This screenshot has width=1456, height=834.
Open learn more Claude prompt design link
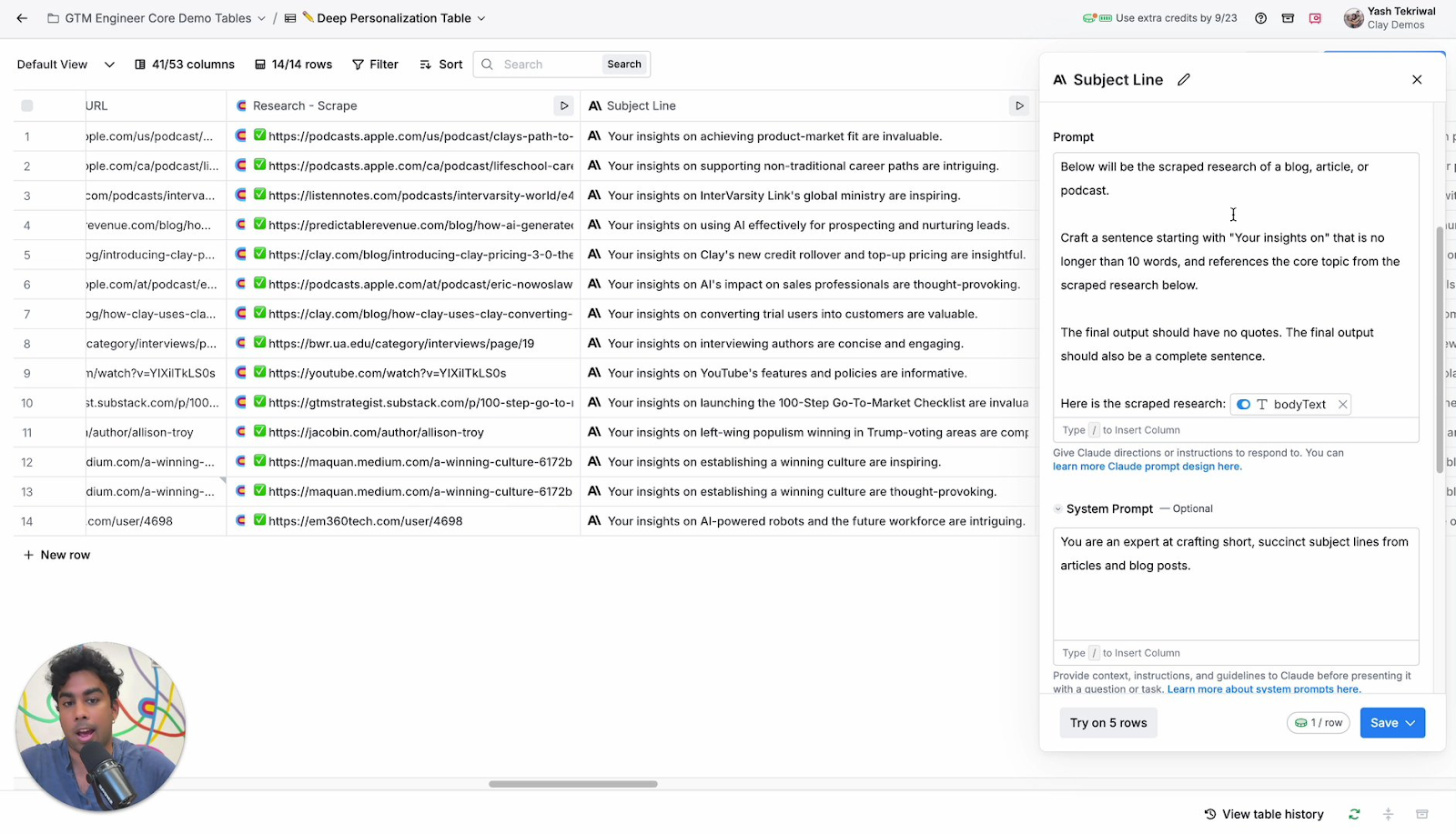point(1148,467)
